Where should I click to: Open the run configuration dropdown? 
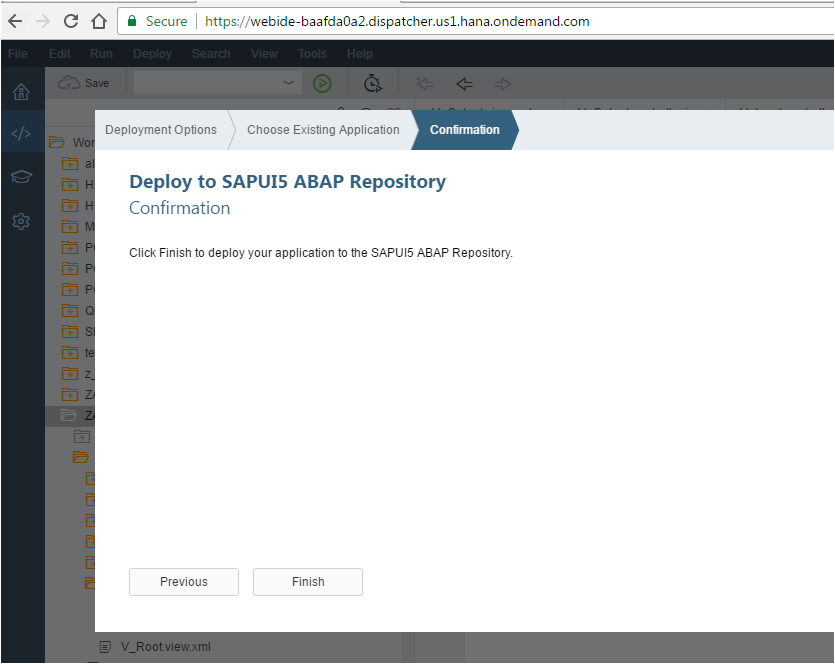coord(217,83)
